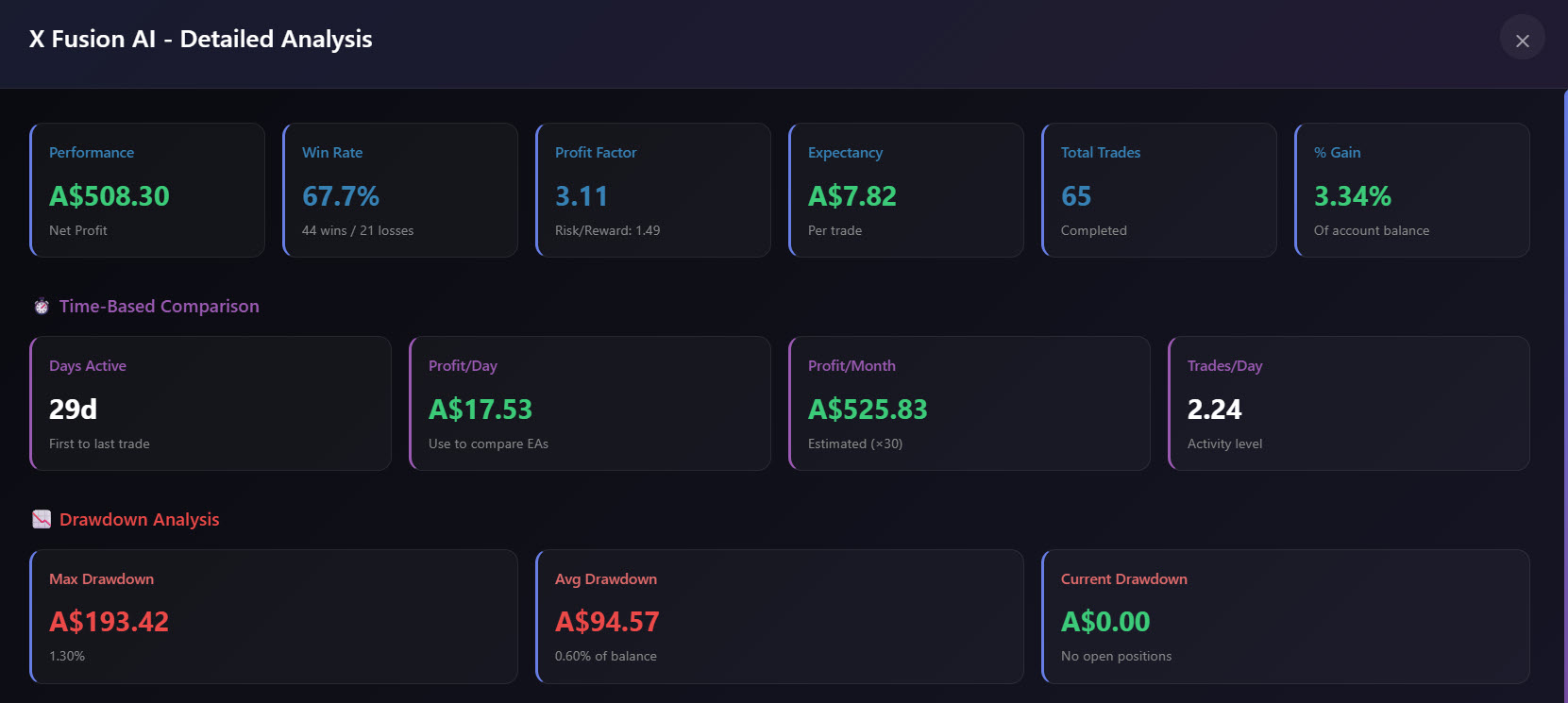Click the Days Active 29d card
Screen dimensions: 1568x703
(211, 403)
